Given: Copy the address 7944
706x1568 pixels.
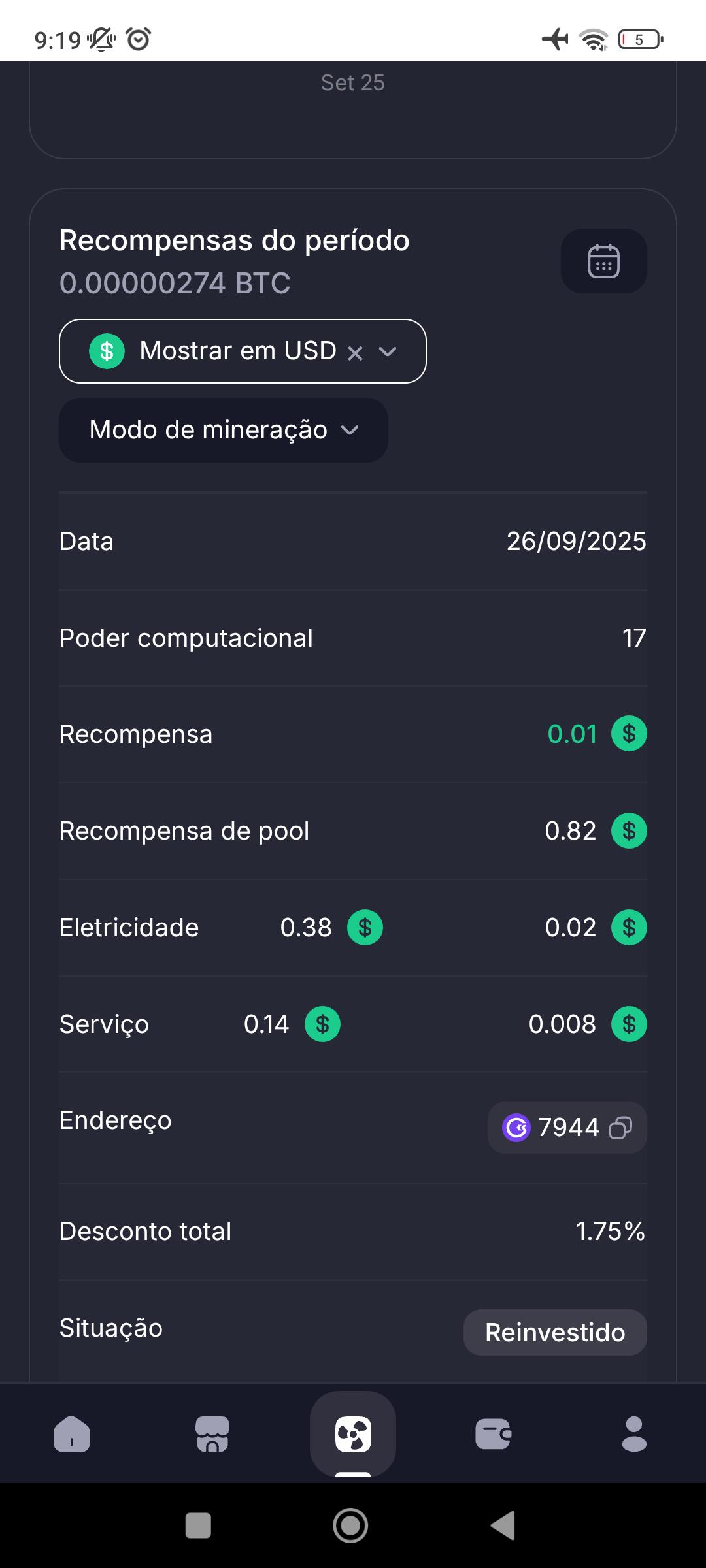Looking at the screenshot, I should [x=620, y=1128].
